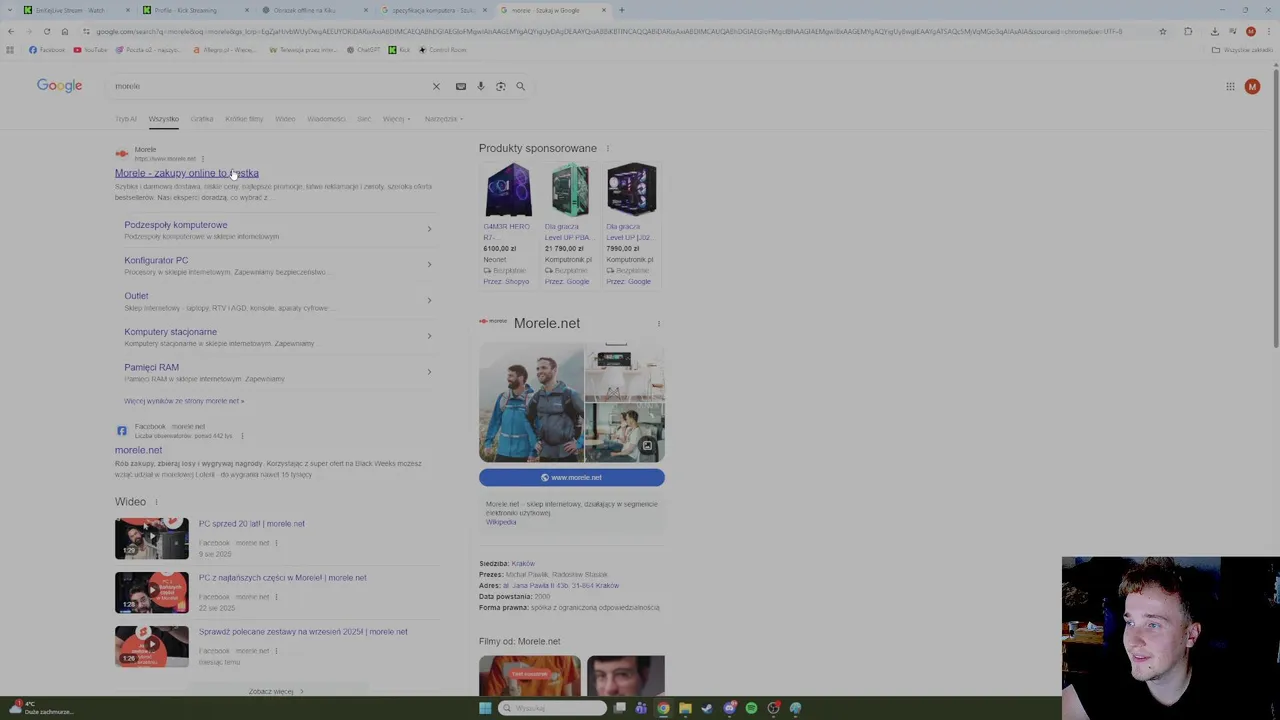Select the Tryb AI search tab
Image resolution: width=1280 pixels, height=720 pixels.
click(x=126, y=119)
